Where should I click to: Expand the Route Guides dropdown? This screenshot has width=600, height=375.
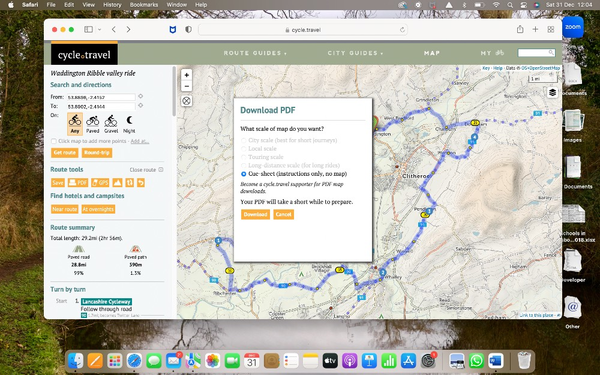(x=255, y=53)
